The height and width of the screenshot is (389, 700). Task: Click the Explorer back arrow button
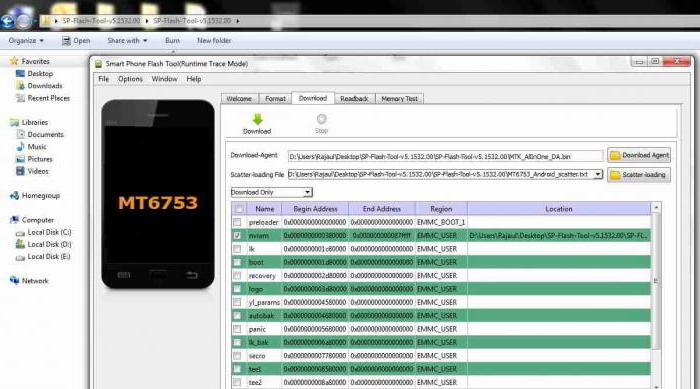tap(8, 21)
